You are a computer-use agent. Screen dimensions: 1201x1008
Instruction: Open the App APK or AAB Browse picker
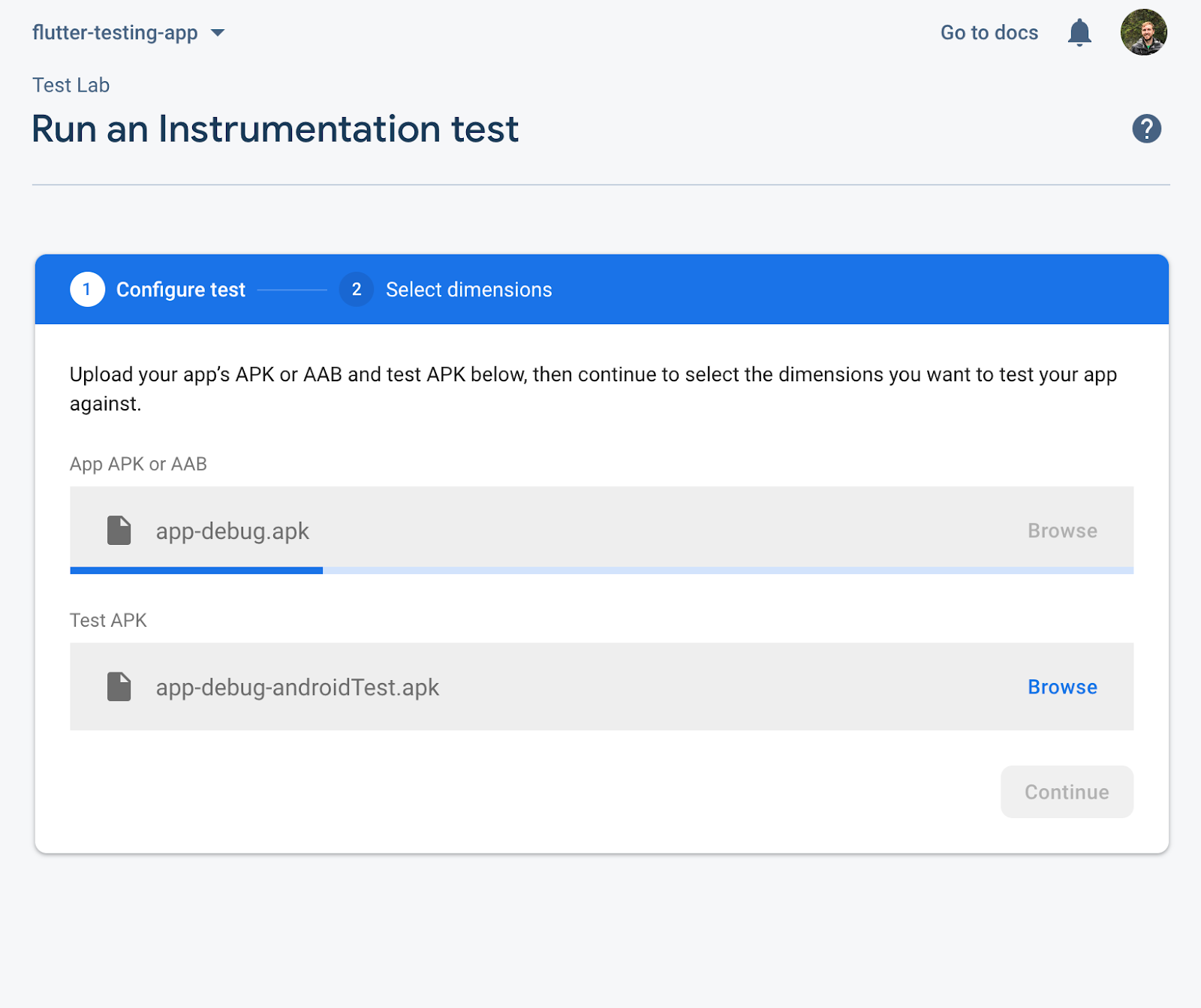coord(1061,531)
